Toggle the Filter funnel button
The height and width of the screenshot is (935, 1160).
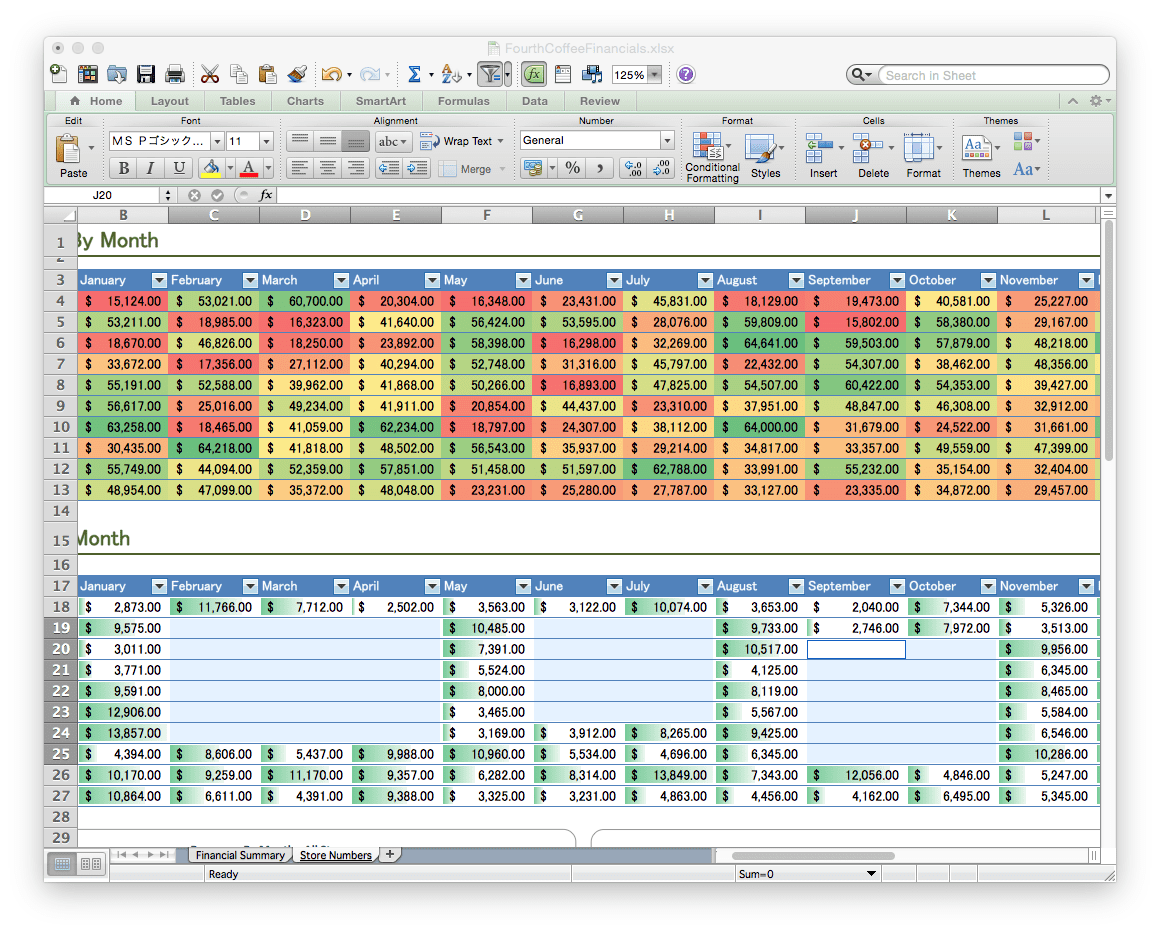coord(490,74)
